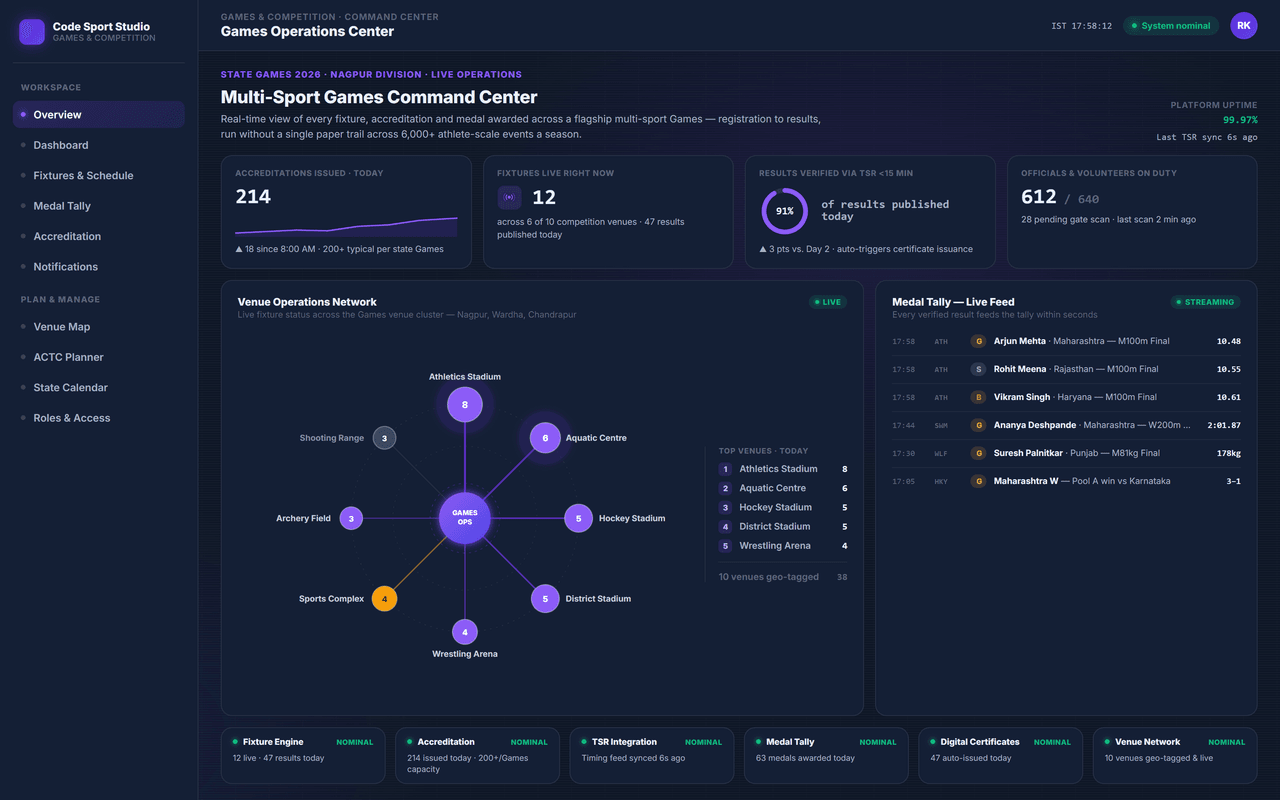
Task: Click the gold badge for Suresh Palnitkar
Action: [978, 453]
